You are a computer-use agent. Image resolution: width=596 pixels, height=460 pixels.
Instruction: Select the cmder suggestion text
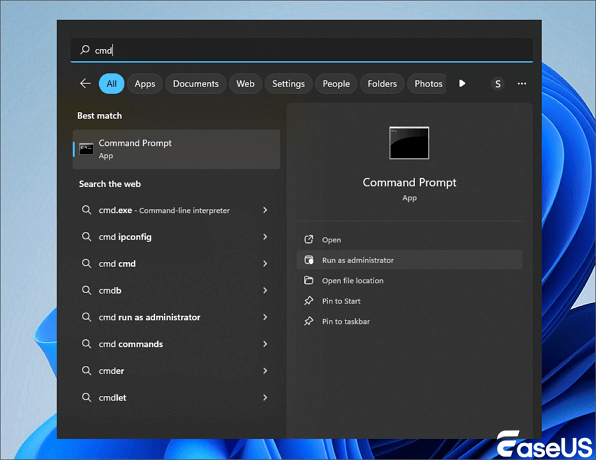click(111, 371)
